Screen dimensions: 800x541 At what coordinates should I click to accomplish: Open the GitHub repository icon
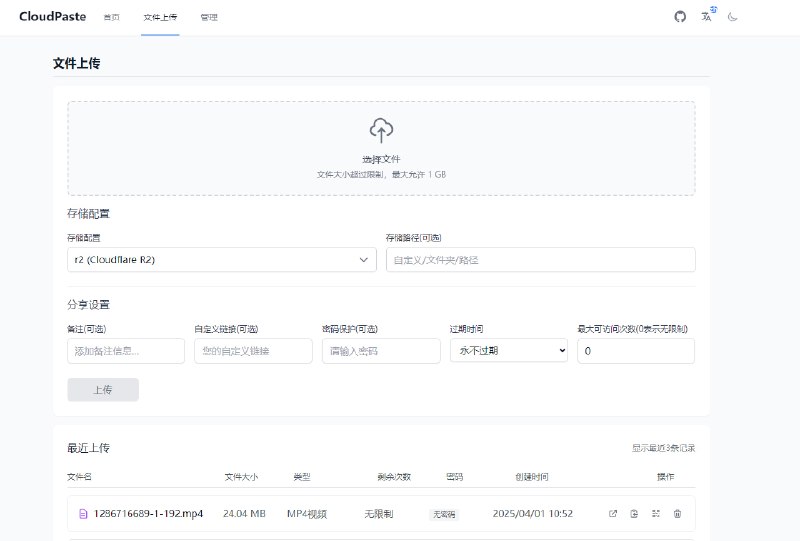[x=680, y=17]
